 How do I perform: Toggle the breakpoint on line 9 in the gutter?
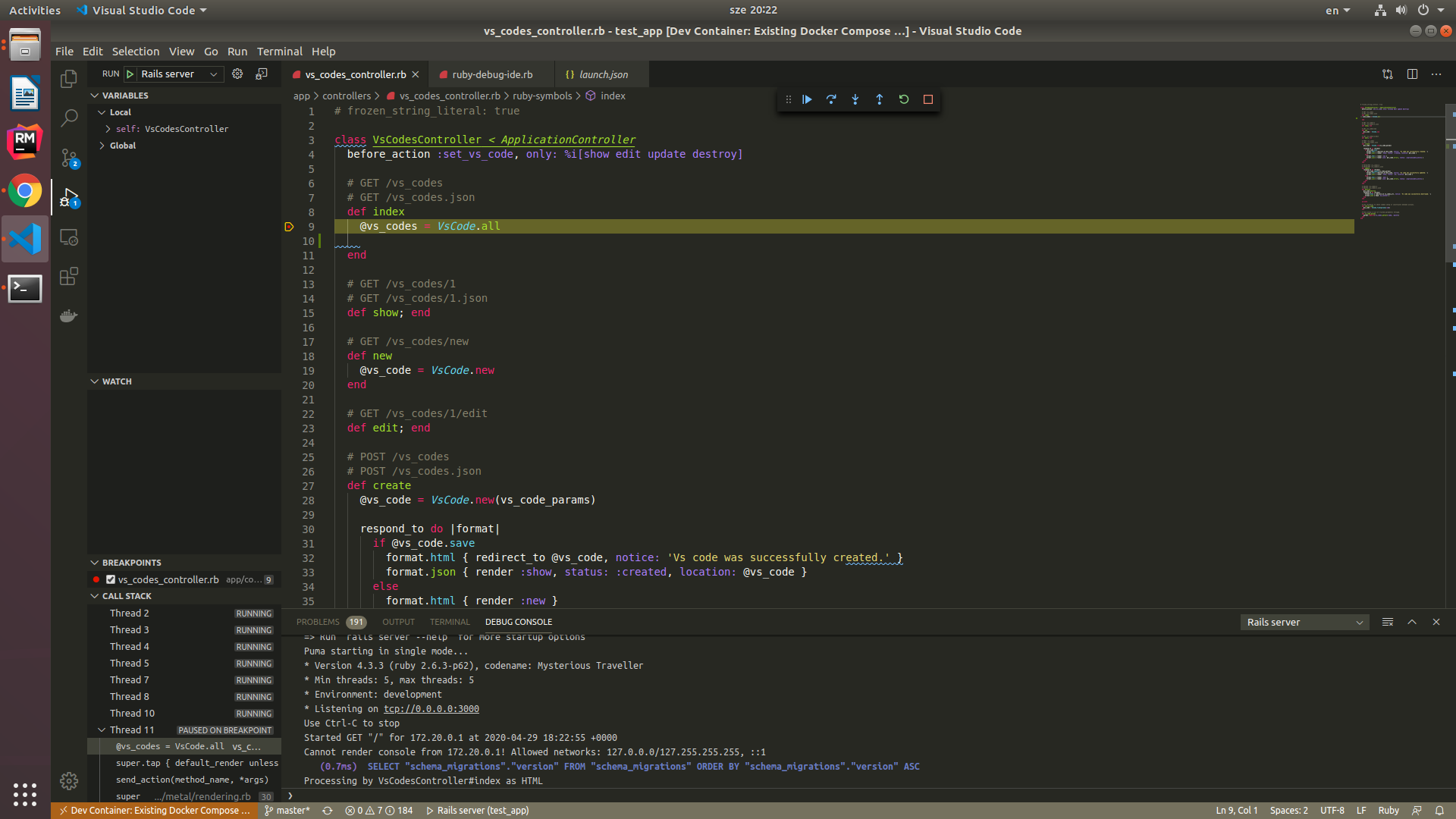pos(289,227)
